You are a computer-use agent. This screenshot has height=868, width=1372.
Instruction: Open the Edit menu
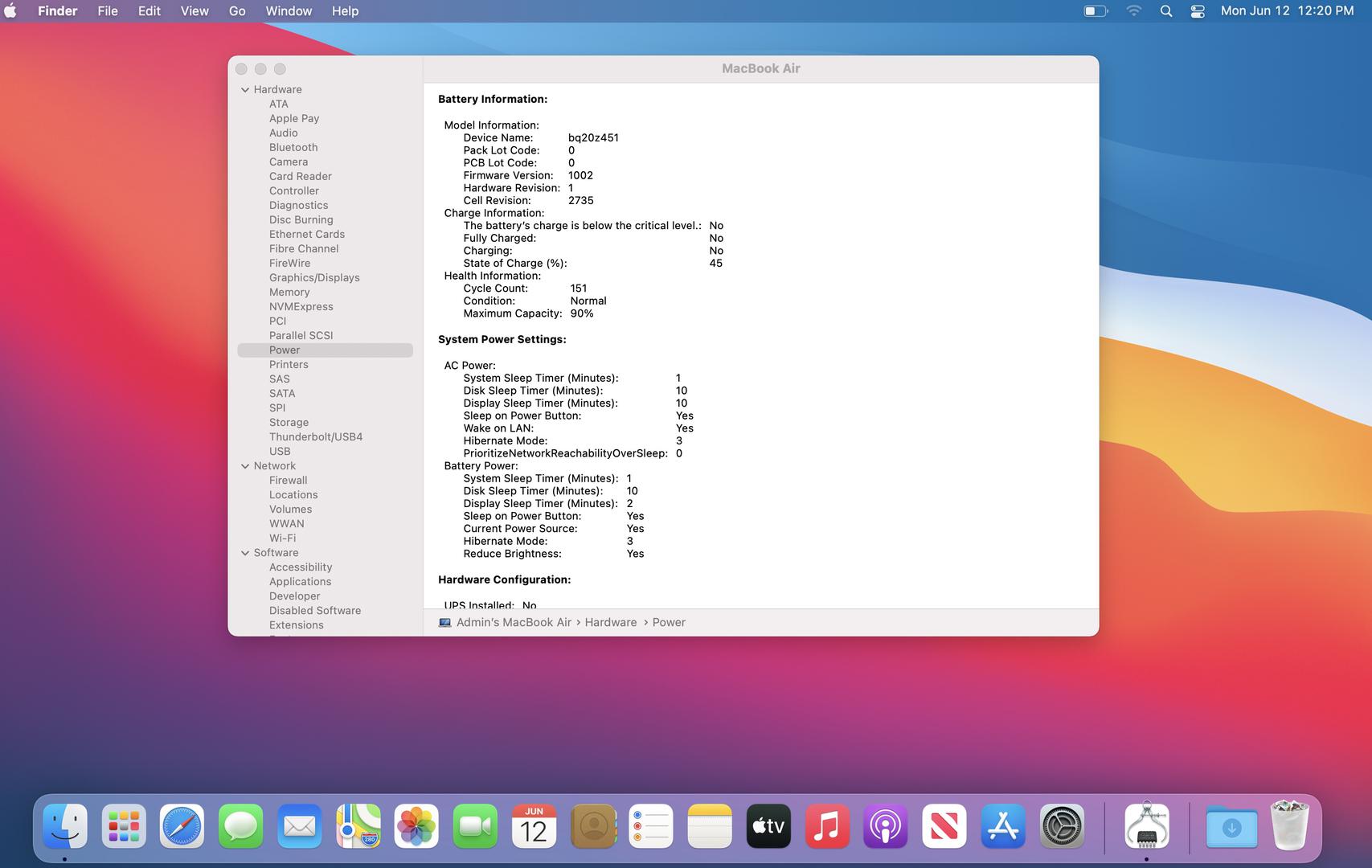tap(149, 11)
